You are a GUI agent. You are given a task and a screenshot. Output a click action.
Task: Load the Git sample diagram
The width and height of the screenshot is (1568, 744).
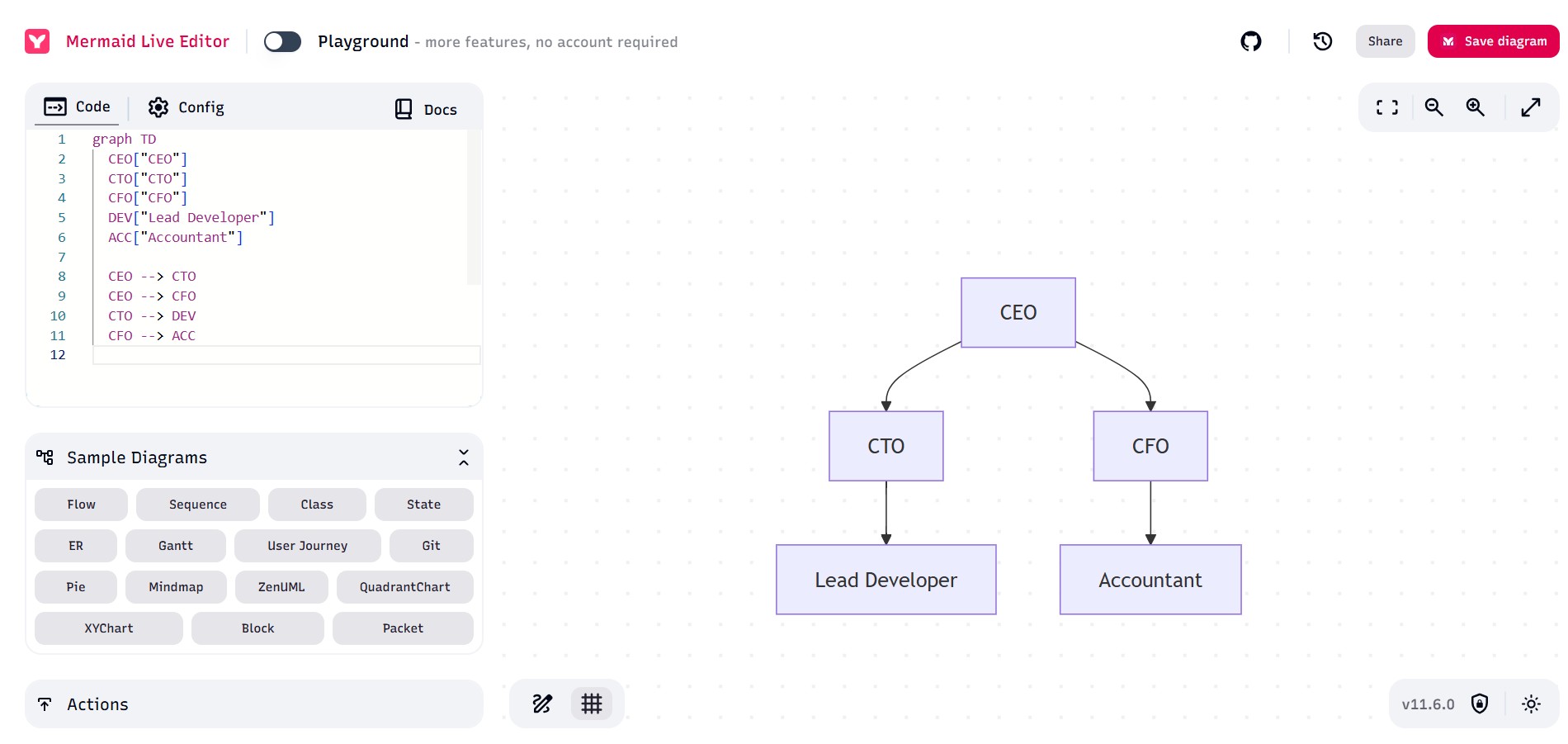(432, 546)
